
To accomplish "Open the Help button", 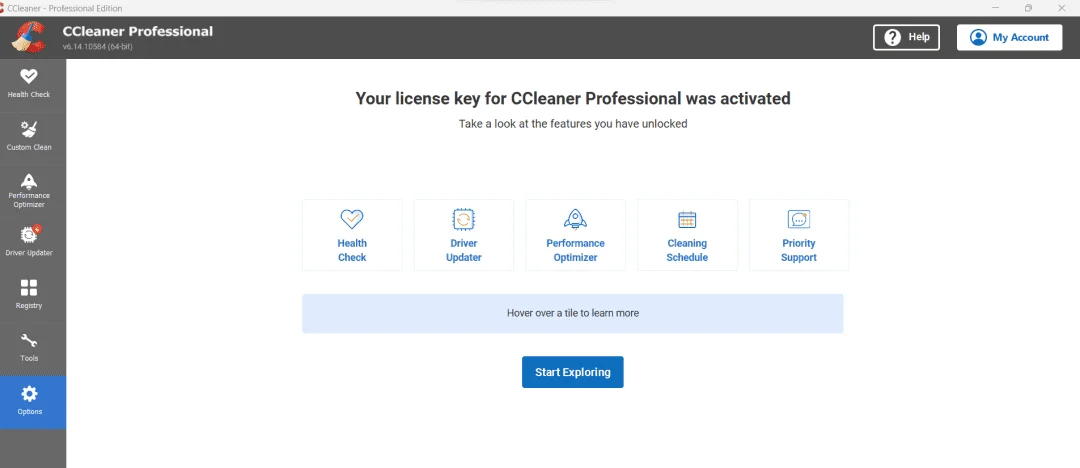I will pyautogui.click(x=906, y=37).
